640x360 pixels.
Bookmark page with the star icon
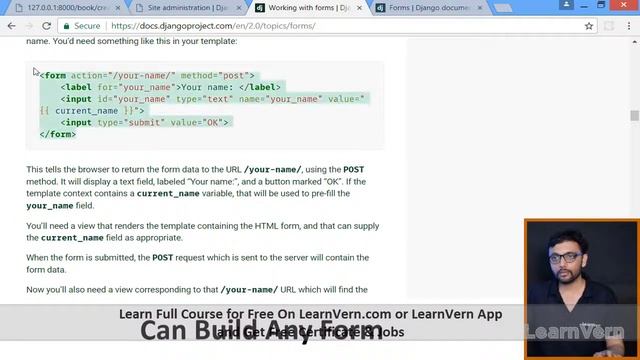(589, 26)
